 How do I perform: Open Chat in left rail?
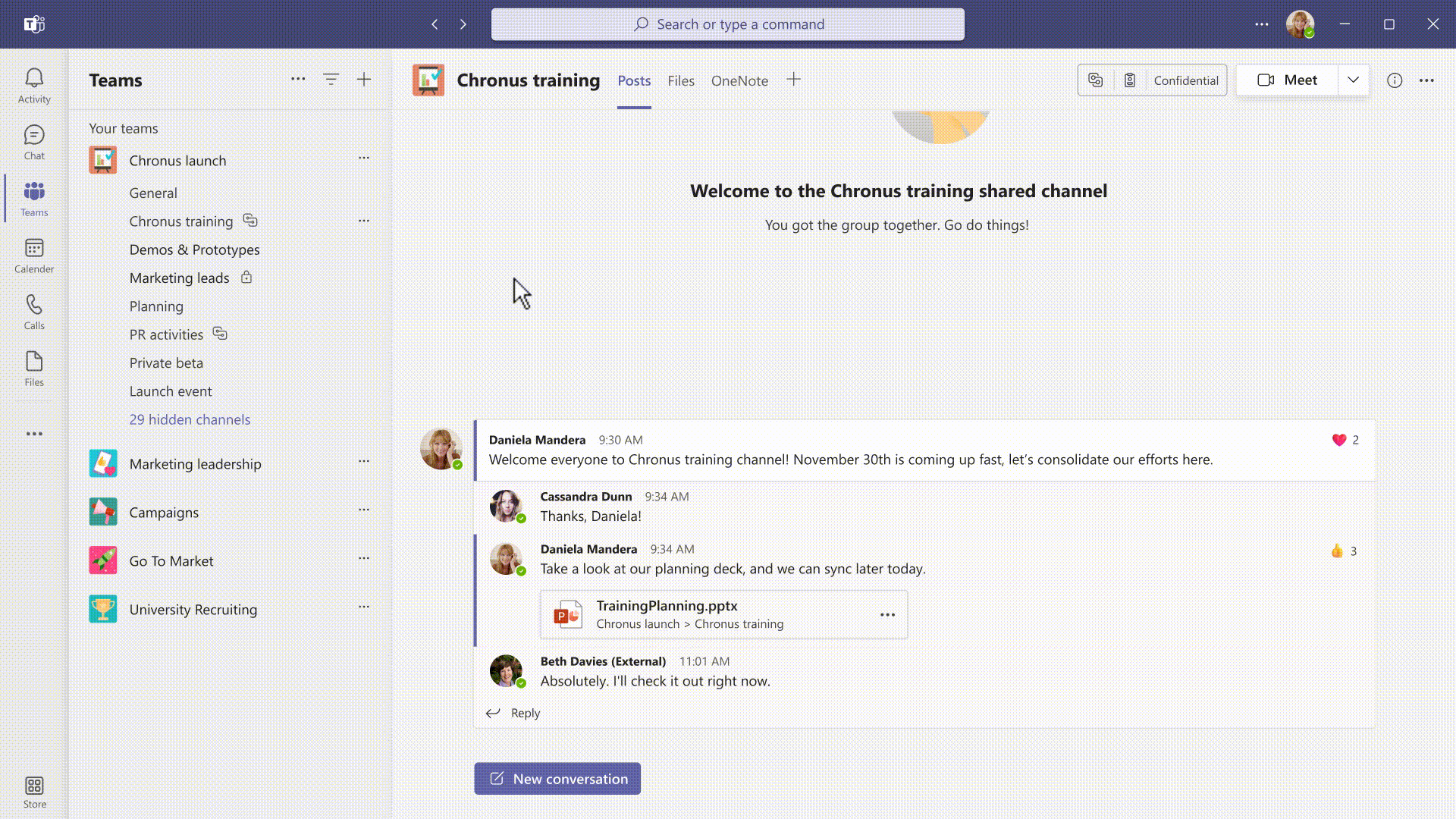34,142
